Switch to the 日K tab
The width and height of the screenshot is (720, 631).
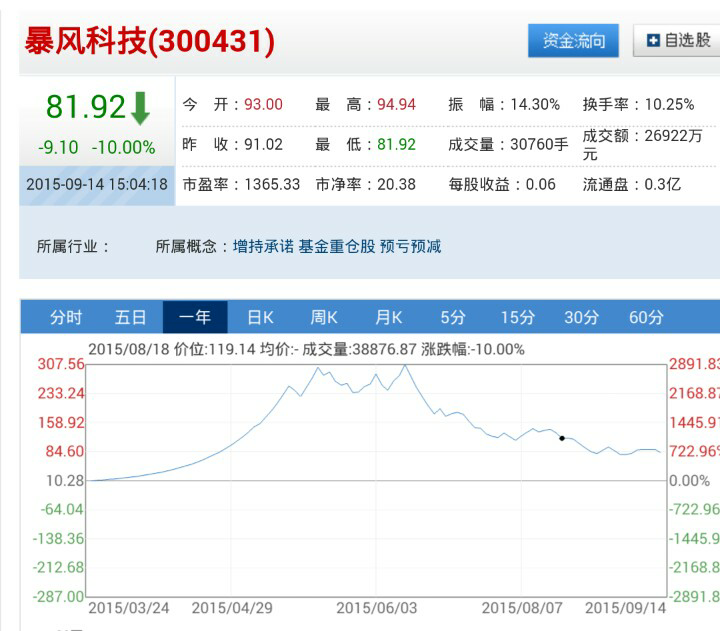pos(260,317)
